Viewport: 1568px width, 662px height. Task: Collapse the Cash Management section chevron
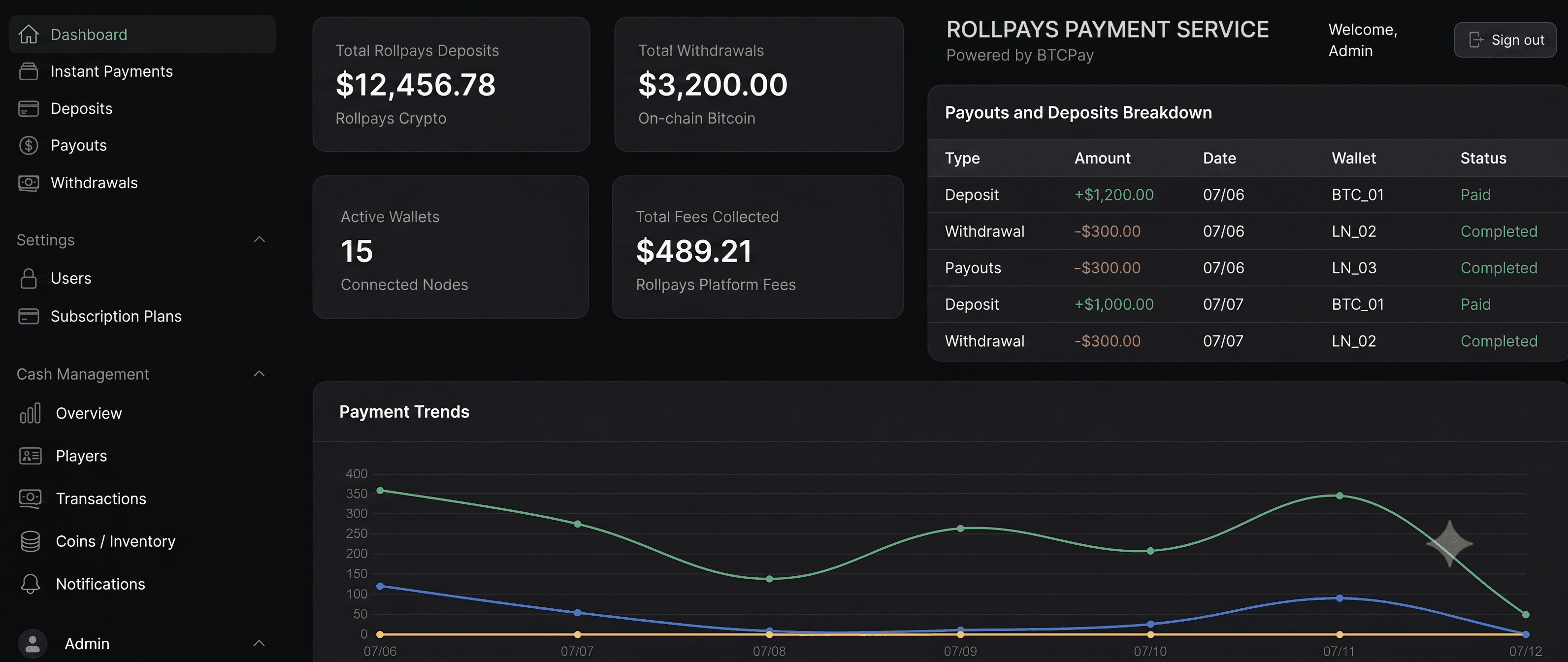coord(260,373)
